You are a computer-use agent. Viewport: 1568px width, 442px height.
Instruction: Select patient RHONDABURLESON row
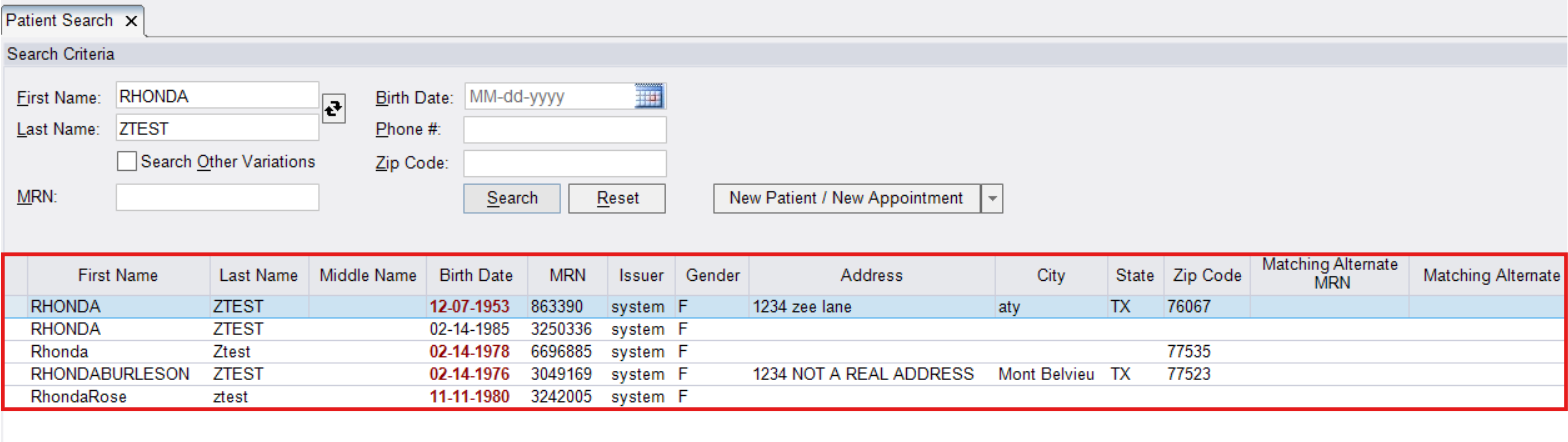click(x=785, y=373)
